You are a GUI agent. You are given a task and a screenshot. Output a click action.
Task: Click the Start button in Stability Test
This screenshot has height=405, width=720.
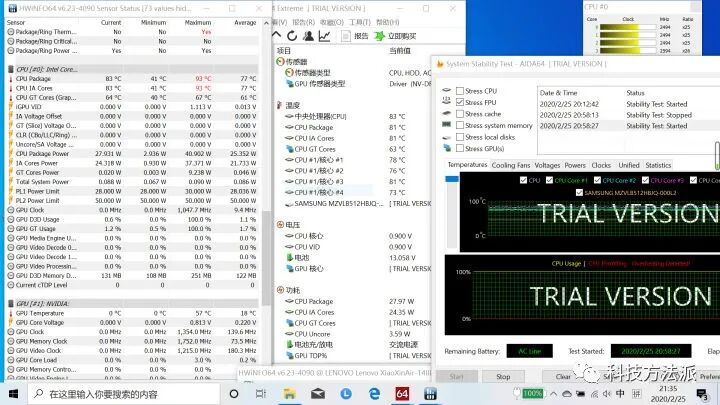point(456,377)
